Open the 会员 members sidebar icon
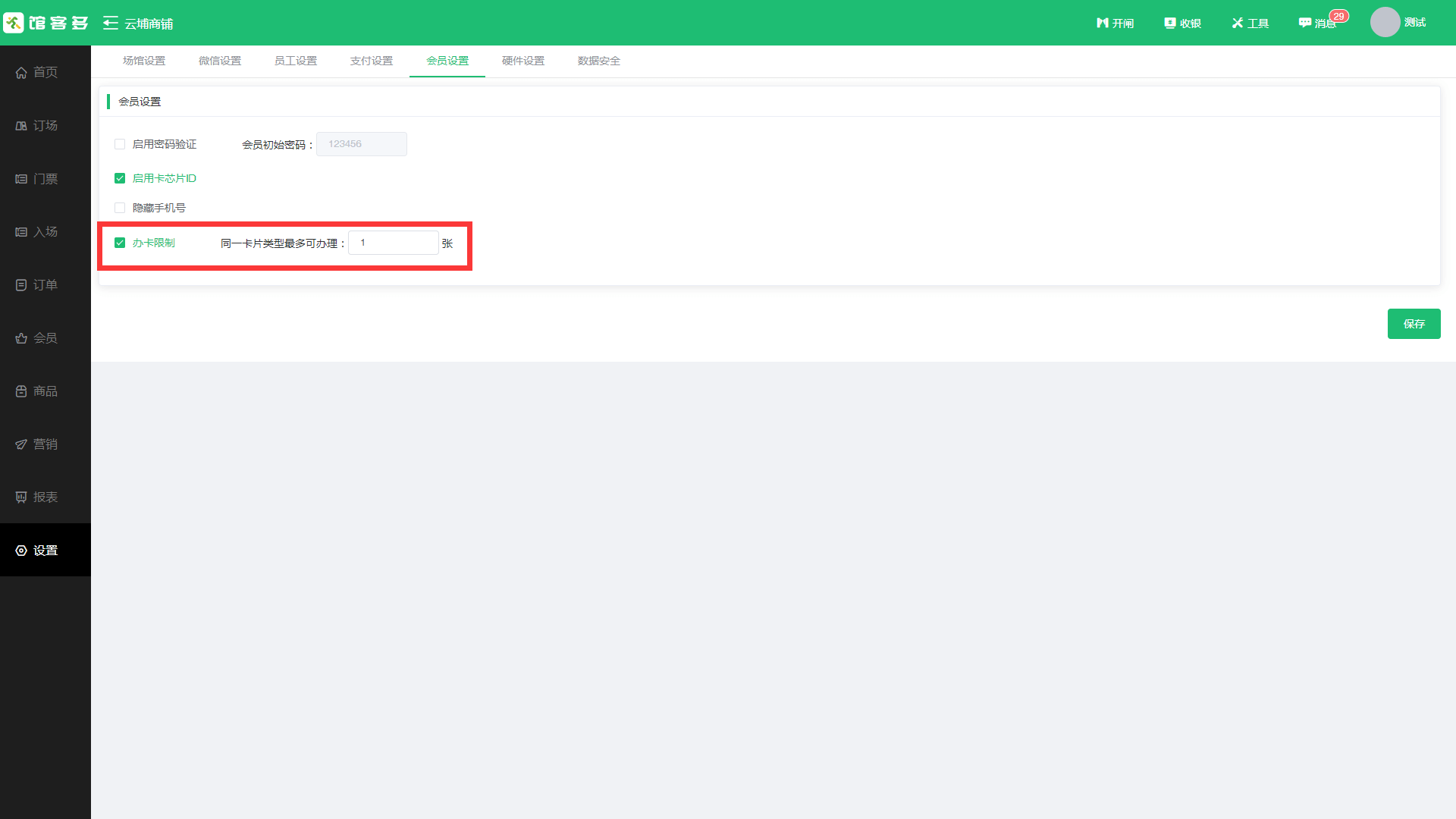 click(x=21, y=338)
